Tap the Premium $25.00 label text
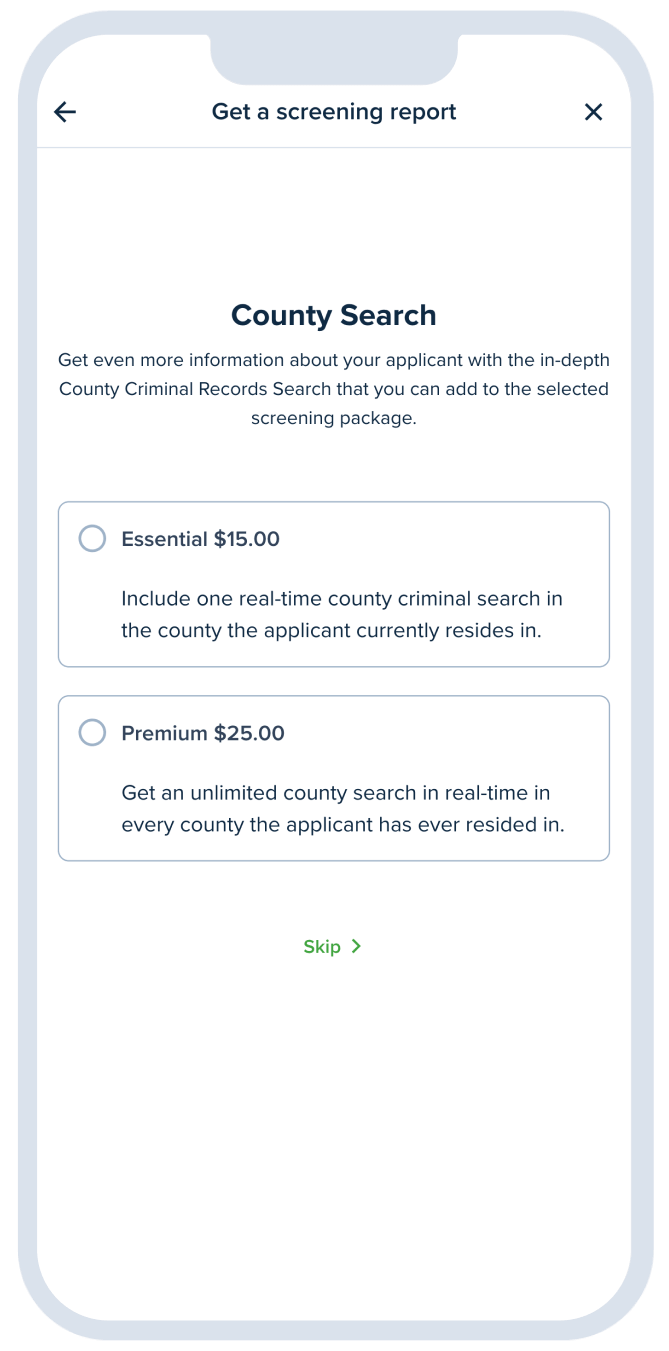This screenshot has height=1351, width=669. (202, 732)
